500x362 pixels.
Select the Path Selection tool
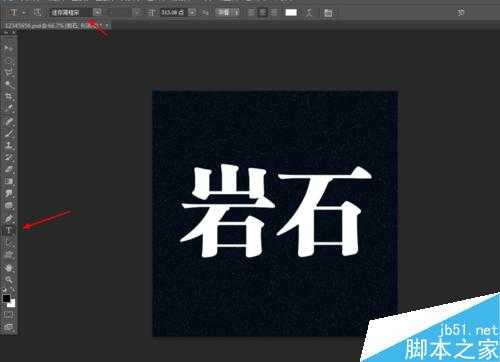[9, 242]
